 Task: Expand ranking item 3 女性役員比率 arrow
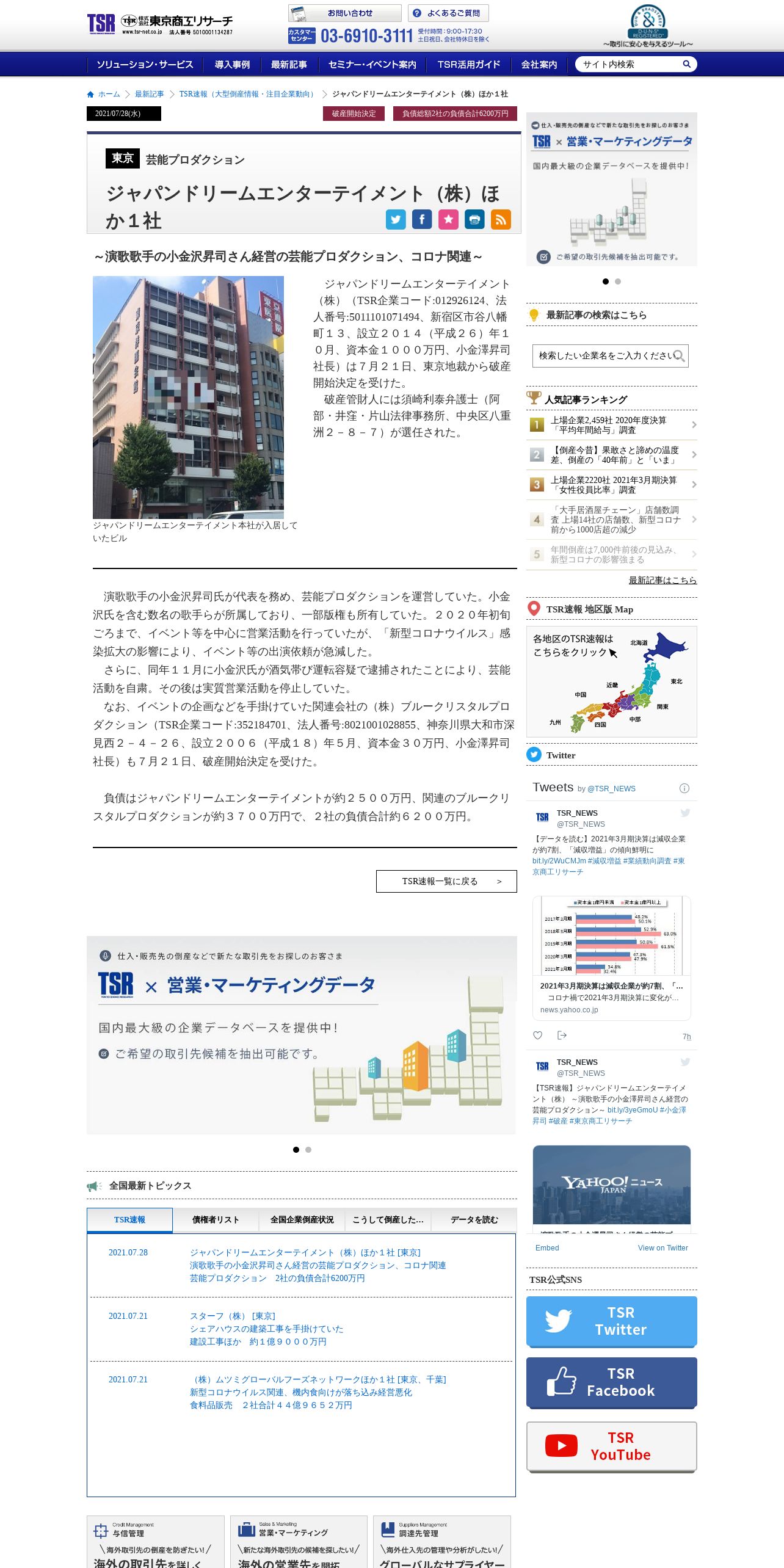[x=694, y=485]
